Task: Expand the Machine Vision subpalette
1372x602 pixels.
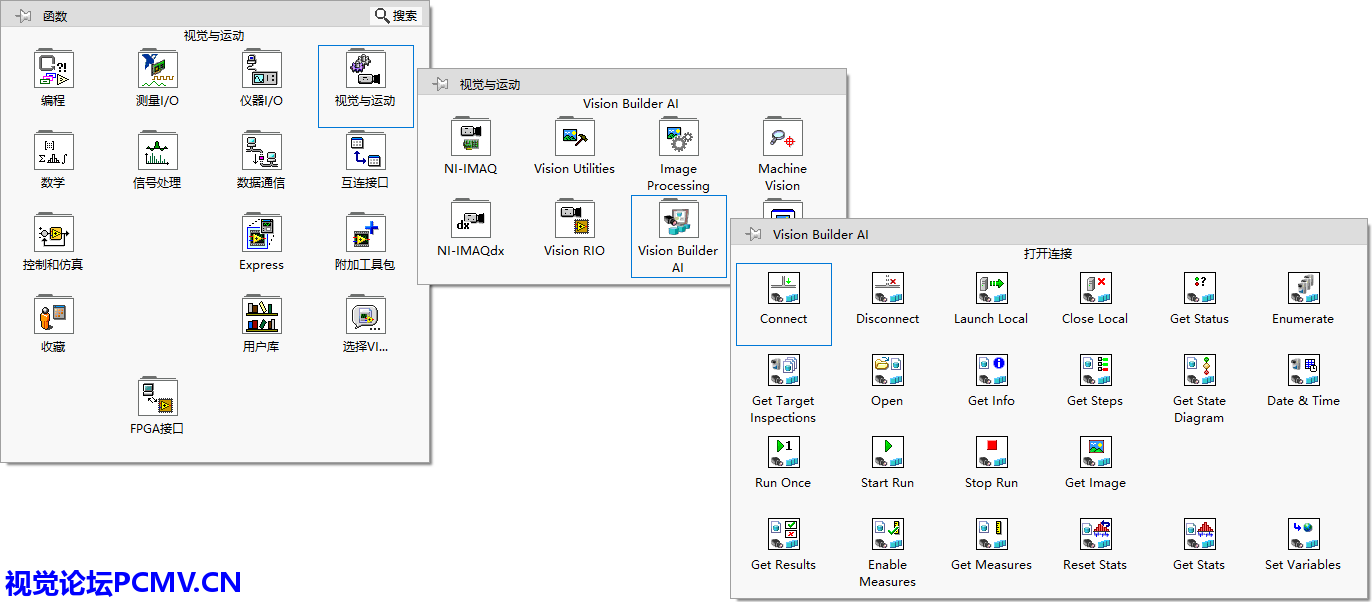Action: tap(782, 138)
